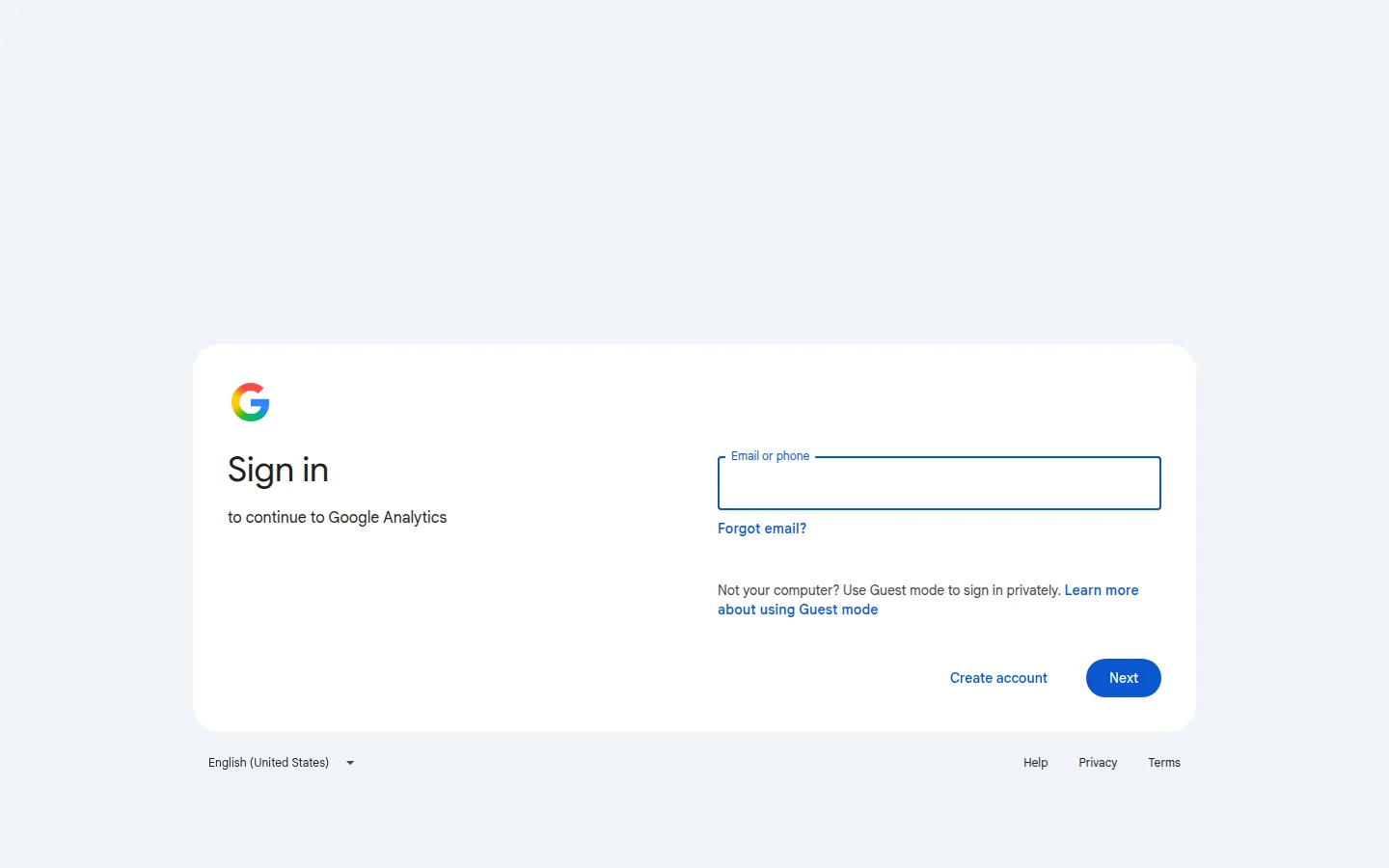Click the 'to continue to Google Analytics' text

338,518
